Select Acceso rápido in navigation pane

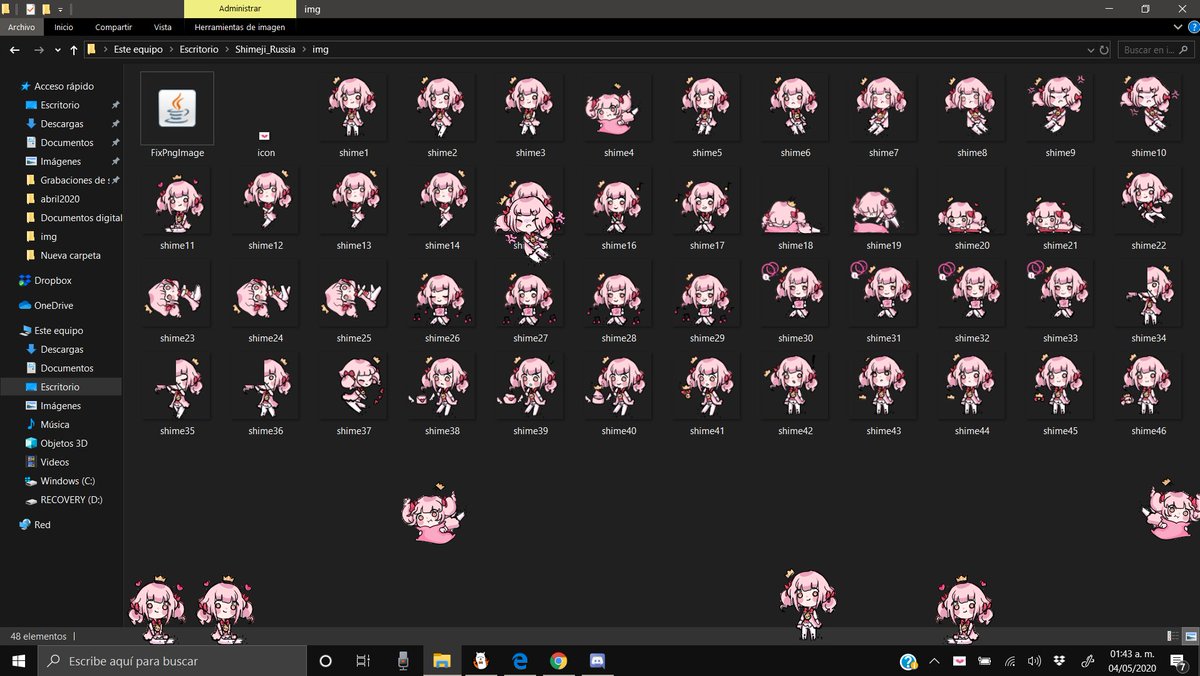click(x=63, y=86)
